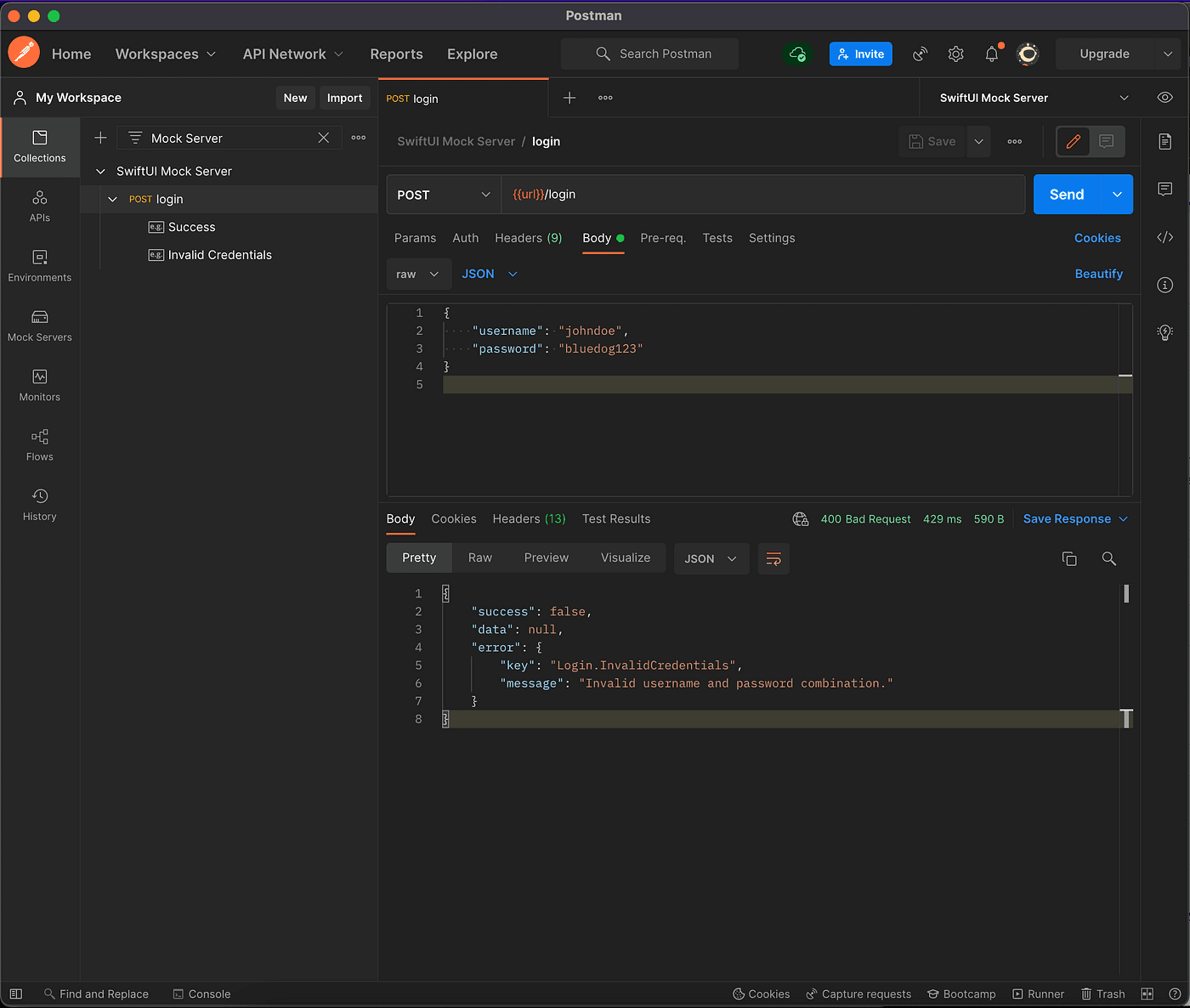Viewport: 1190px width, 1008px height.
Task: Switch to the Params tab
Action: [x=415, y=238]
